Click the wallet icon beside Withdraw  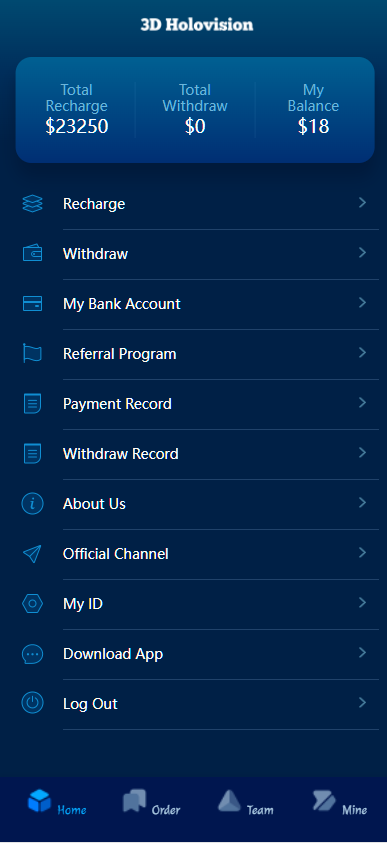(x=32, y=253)
